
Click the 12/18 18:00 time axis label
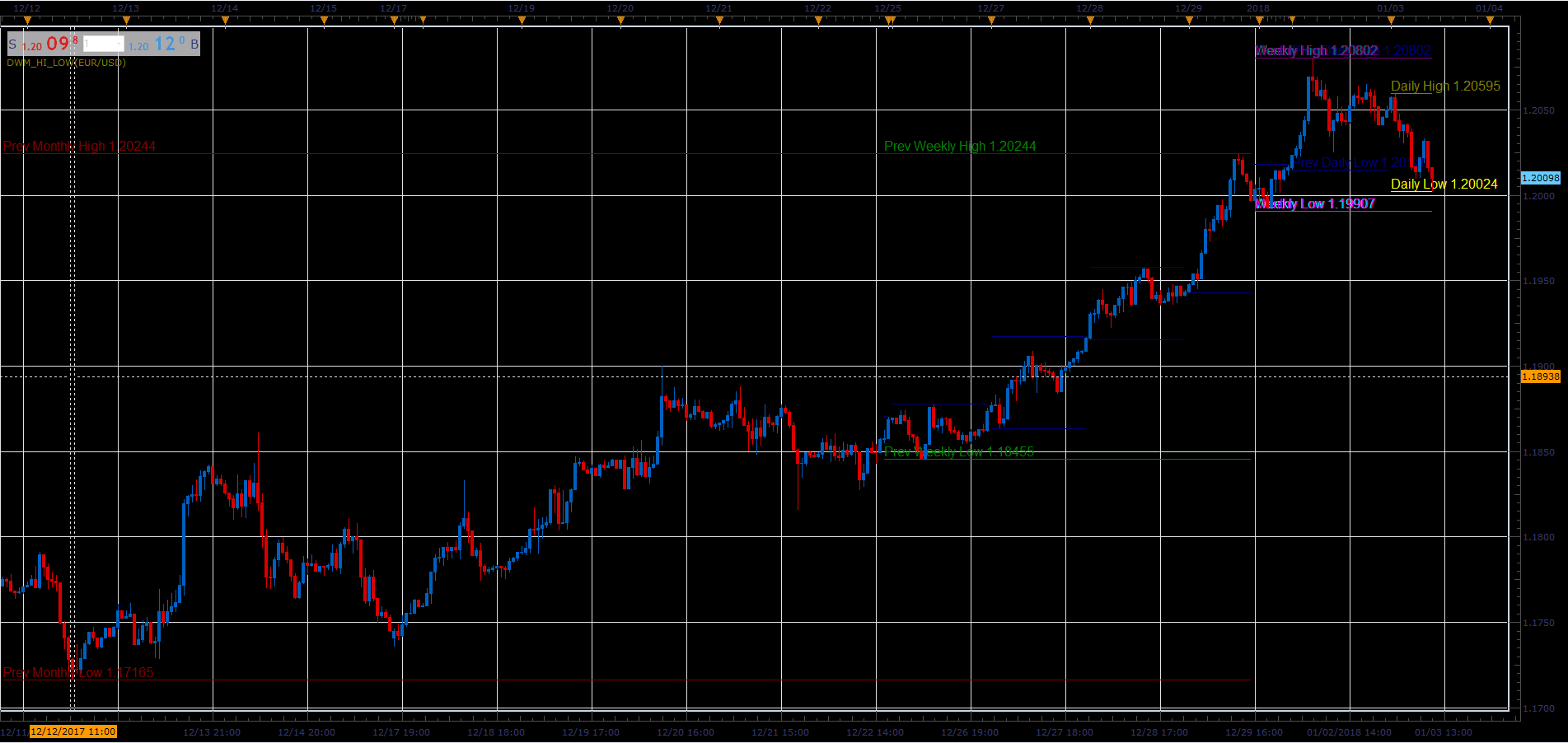496,732
